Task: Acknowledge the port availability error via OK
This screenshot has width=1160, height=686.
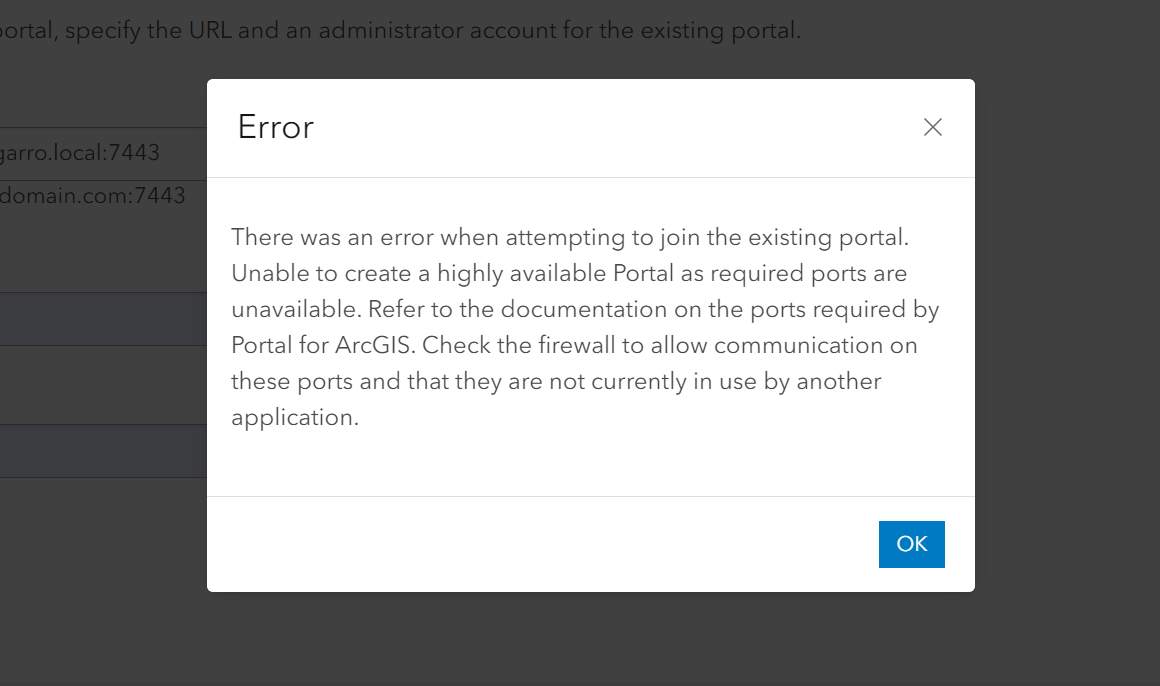Action: click(911, 544)
